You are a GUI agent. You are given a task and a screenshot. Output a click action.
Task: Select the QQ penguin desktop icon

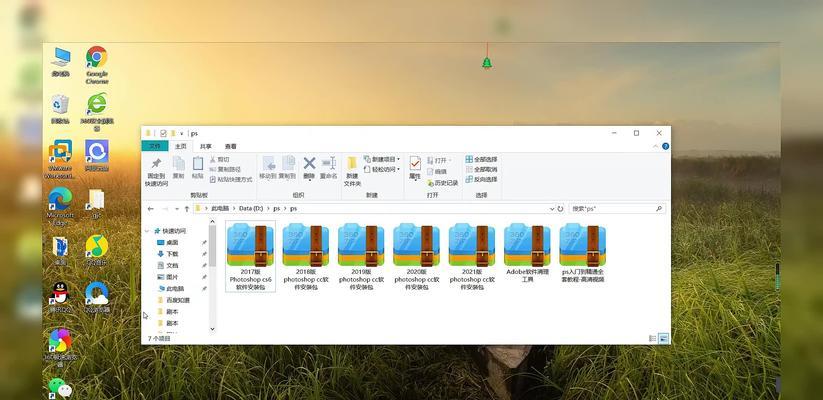pos(60,297)
